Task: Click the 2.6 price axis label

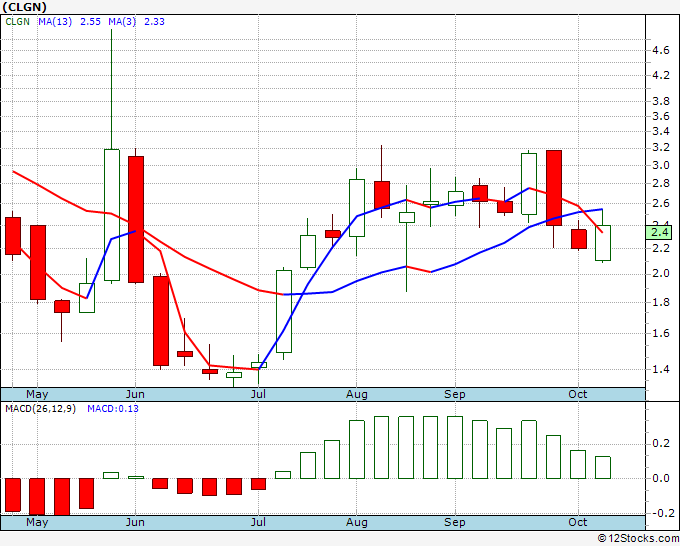Action: click(x=660, y=203)
